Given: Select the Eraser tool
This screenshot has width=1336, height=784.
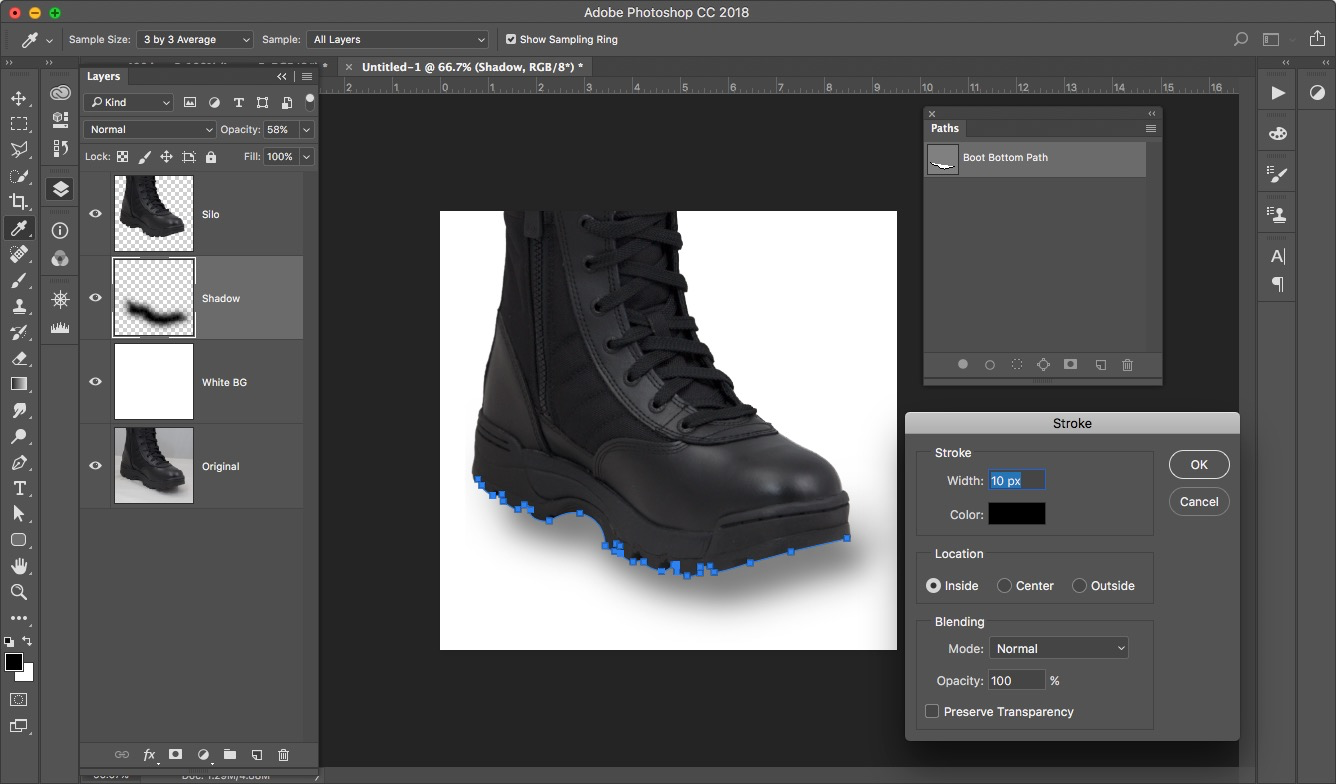Looking at the screenshot, I should click(x=18, y=358).
